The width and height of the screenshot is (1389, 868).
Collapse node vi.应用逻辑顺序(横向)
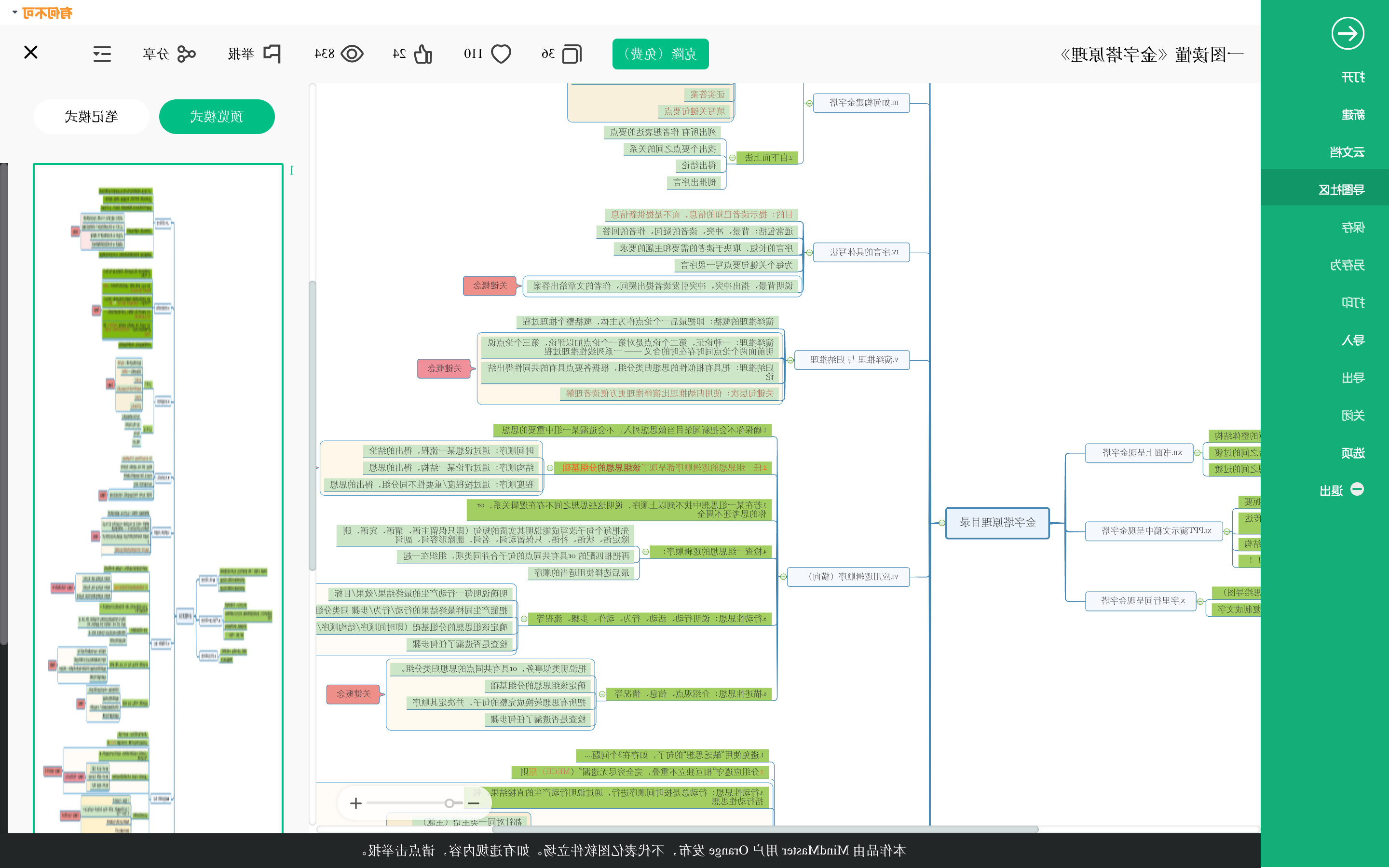pos(783,576)
